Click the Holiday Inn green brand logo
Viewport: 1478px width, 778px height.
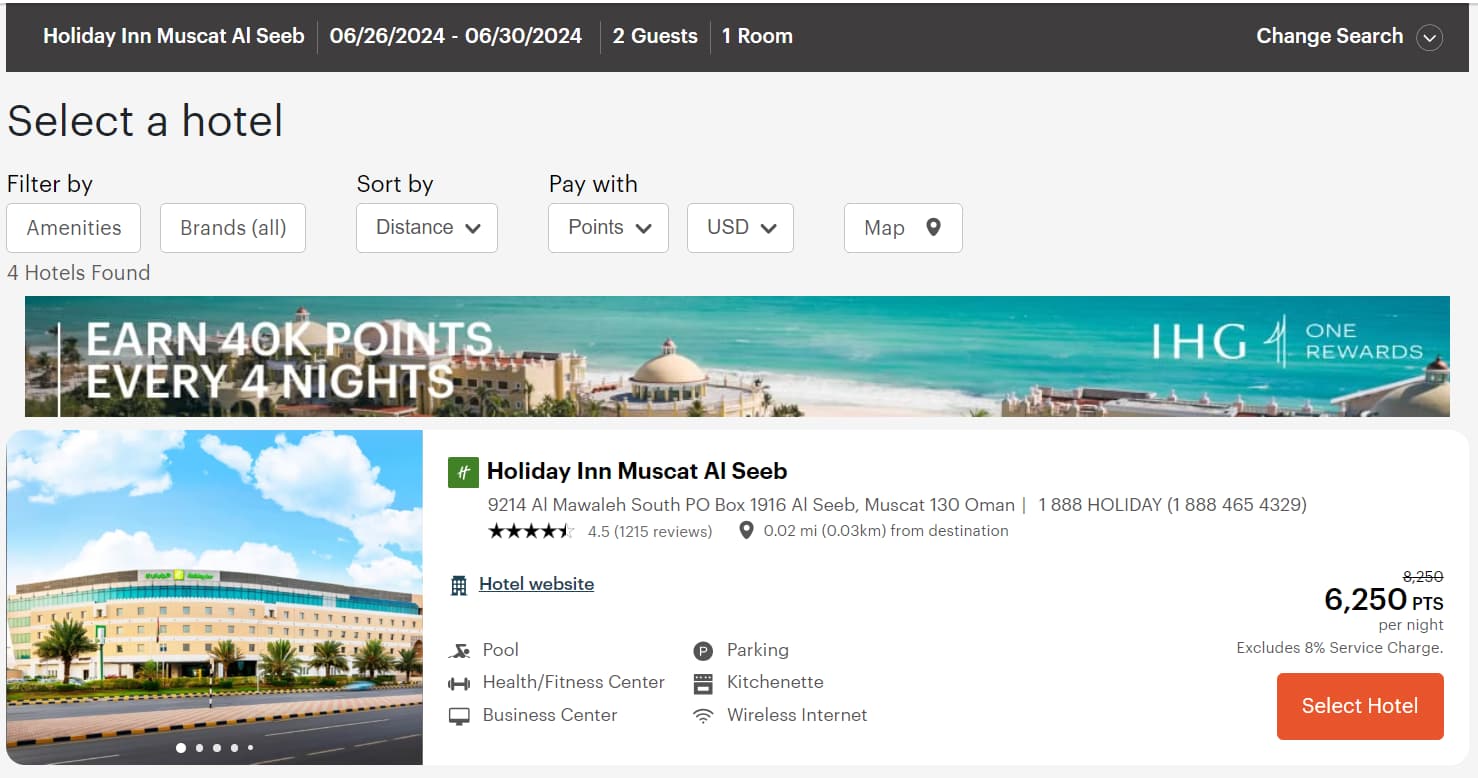click(463, 472)
